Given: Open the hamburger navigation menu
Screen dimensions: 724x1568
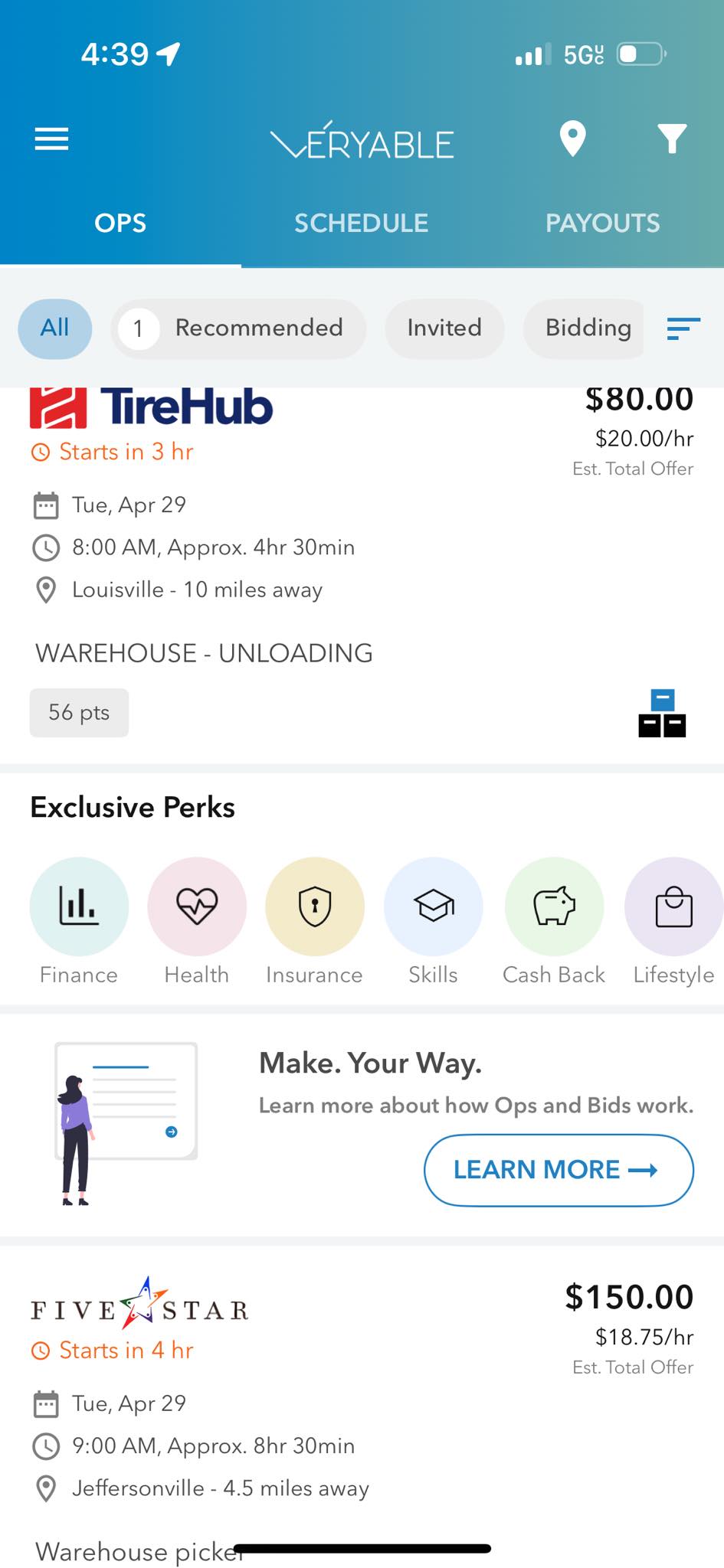Looking at the screenshot, I should pos(51,139).
